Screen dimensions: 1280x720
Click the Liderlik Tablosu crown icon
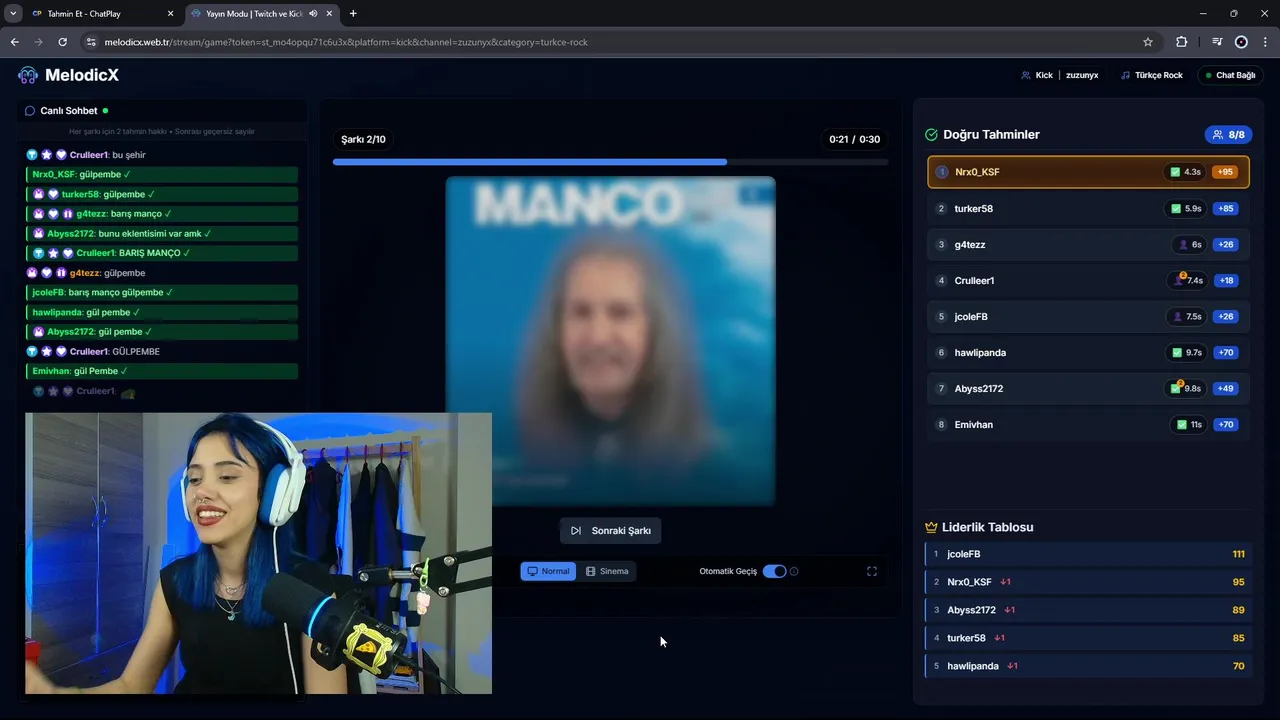click(931, 527)
